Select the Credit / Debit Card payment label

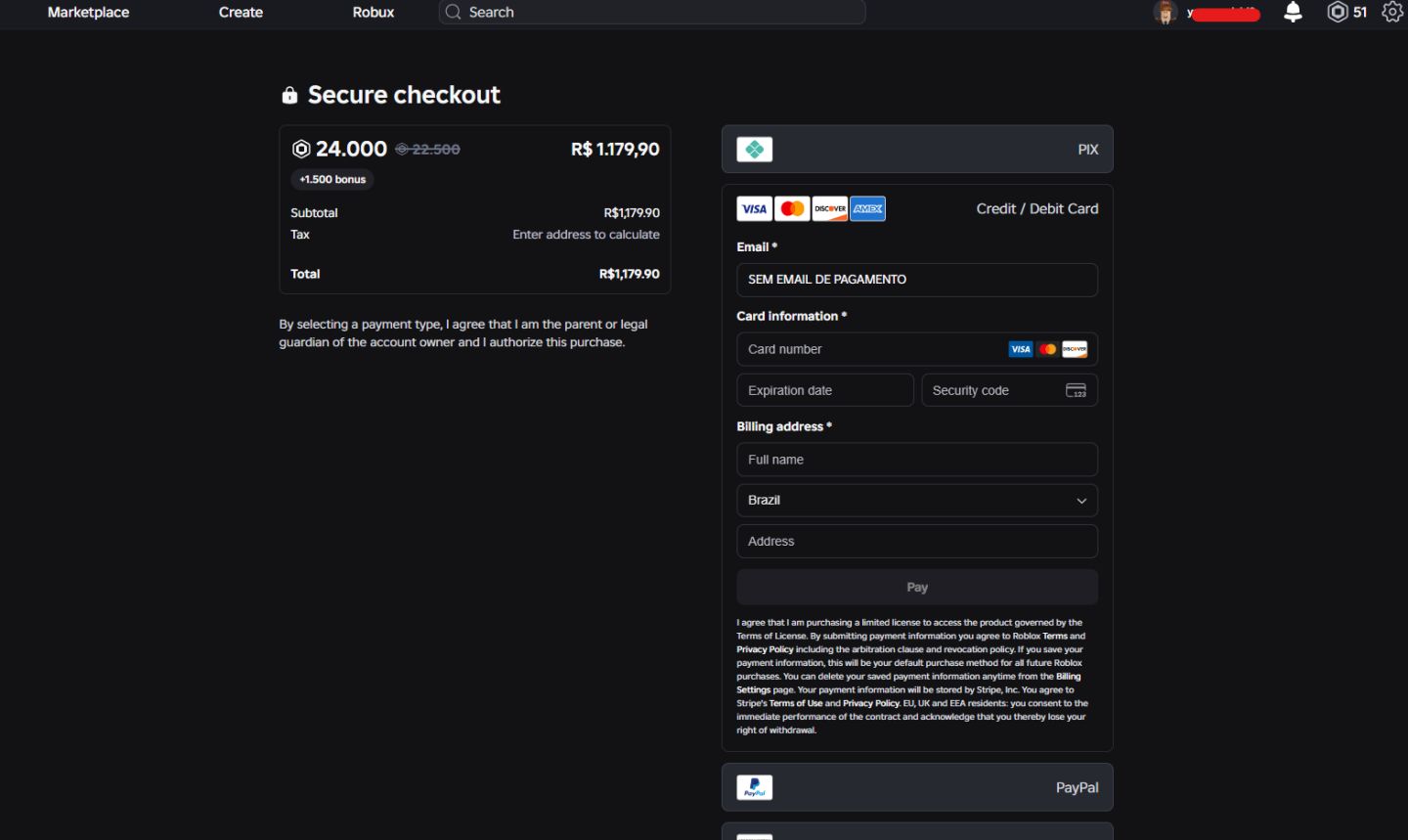tap(1036, 209)
